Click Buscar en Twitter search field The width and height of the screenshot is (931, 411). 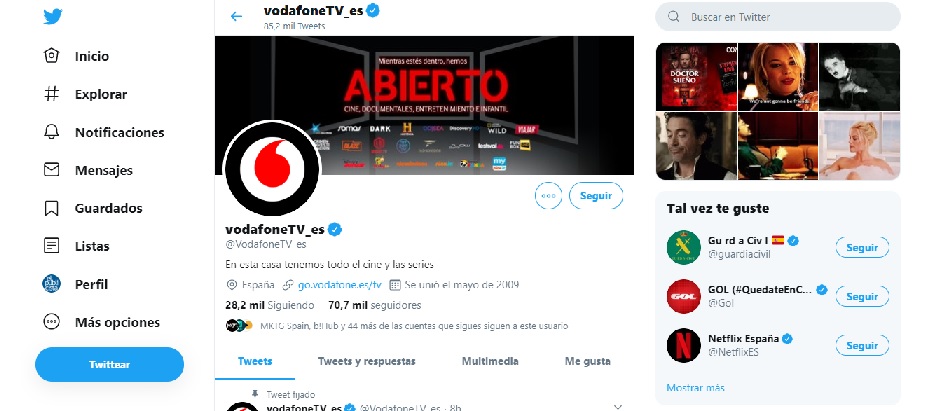click(x=778, y=17)
